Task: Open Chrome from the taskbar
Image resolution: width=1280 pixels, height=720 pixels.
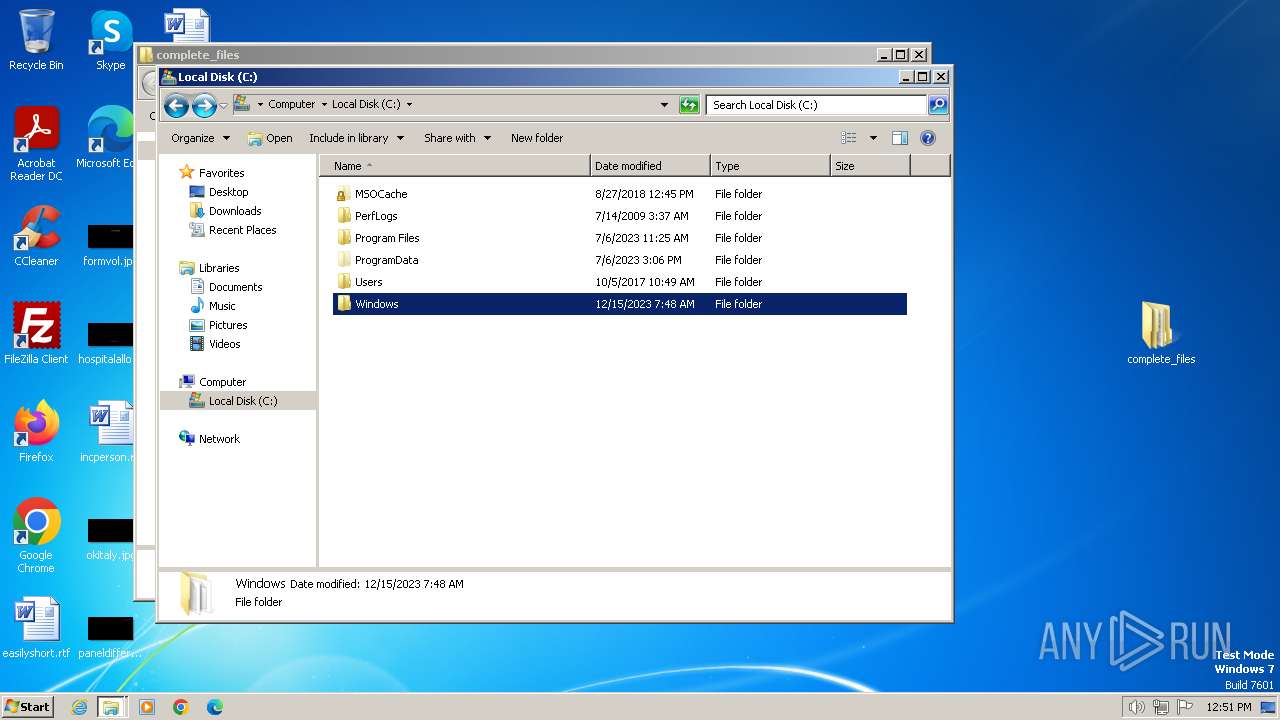Action: click(181, 707)
